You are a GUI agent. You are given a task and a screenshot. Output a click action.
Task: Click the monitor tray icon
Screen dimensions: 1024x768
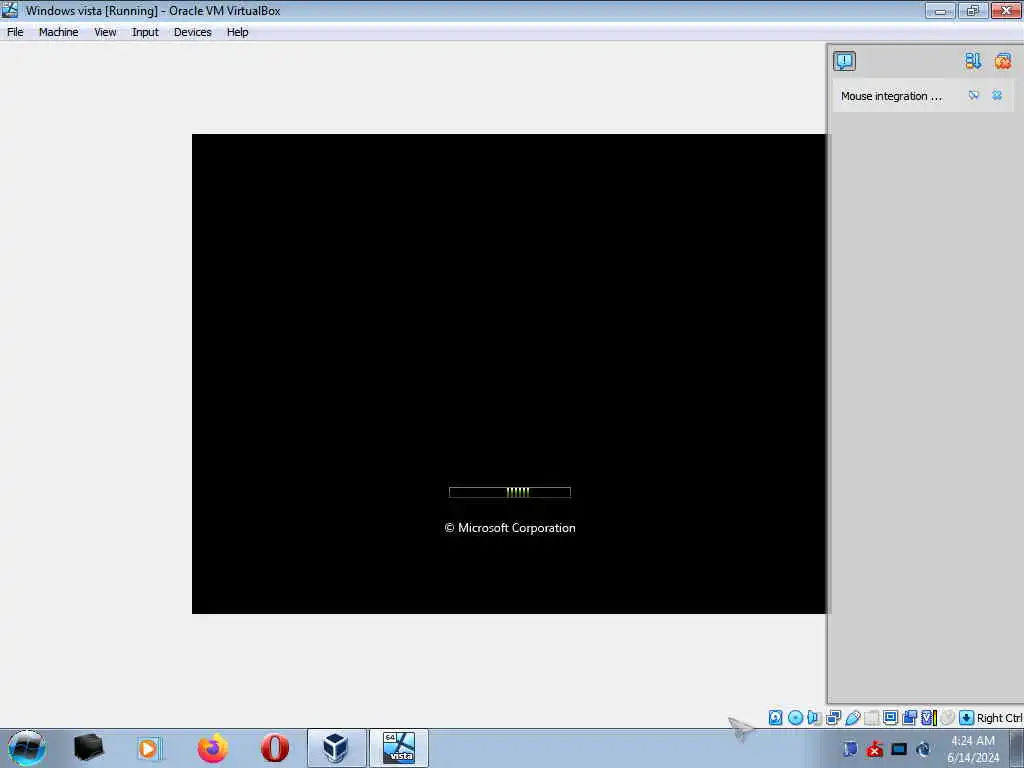[899, 749]
